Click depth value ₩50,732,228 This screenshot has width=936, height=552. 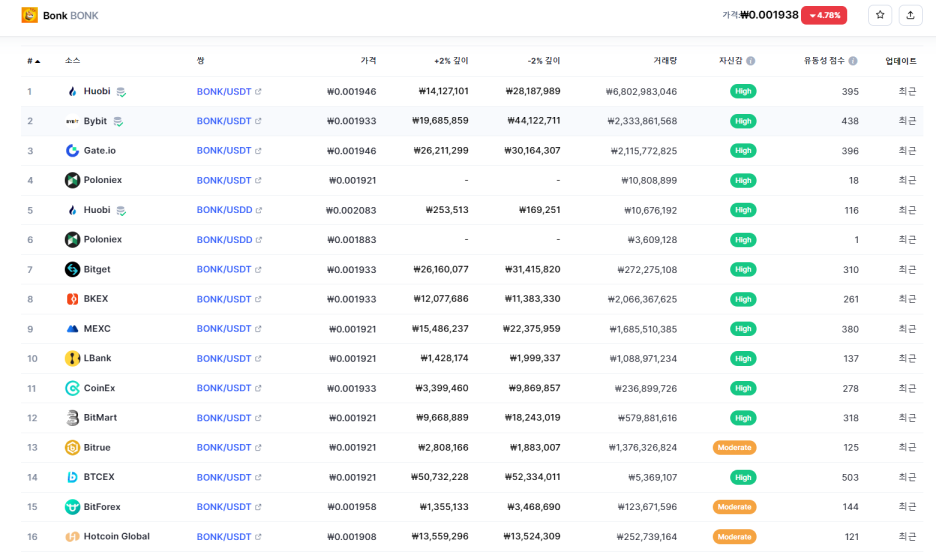click(x=440, y=477)
